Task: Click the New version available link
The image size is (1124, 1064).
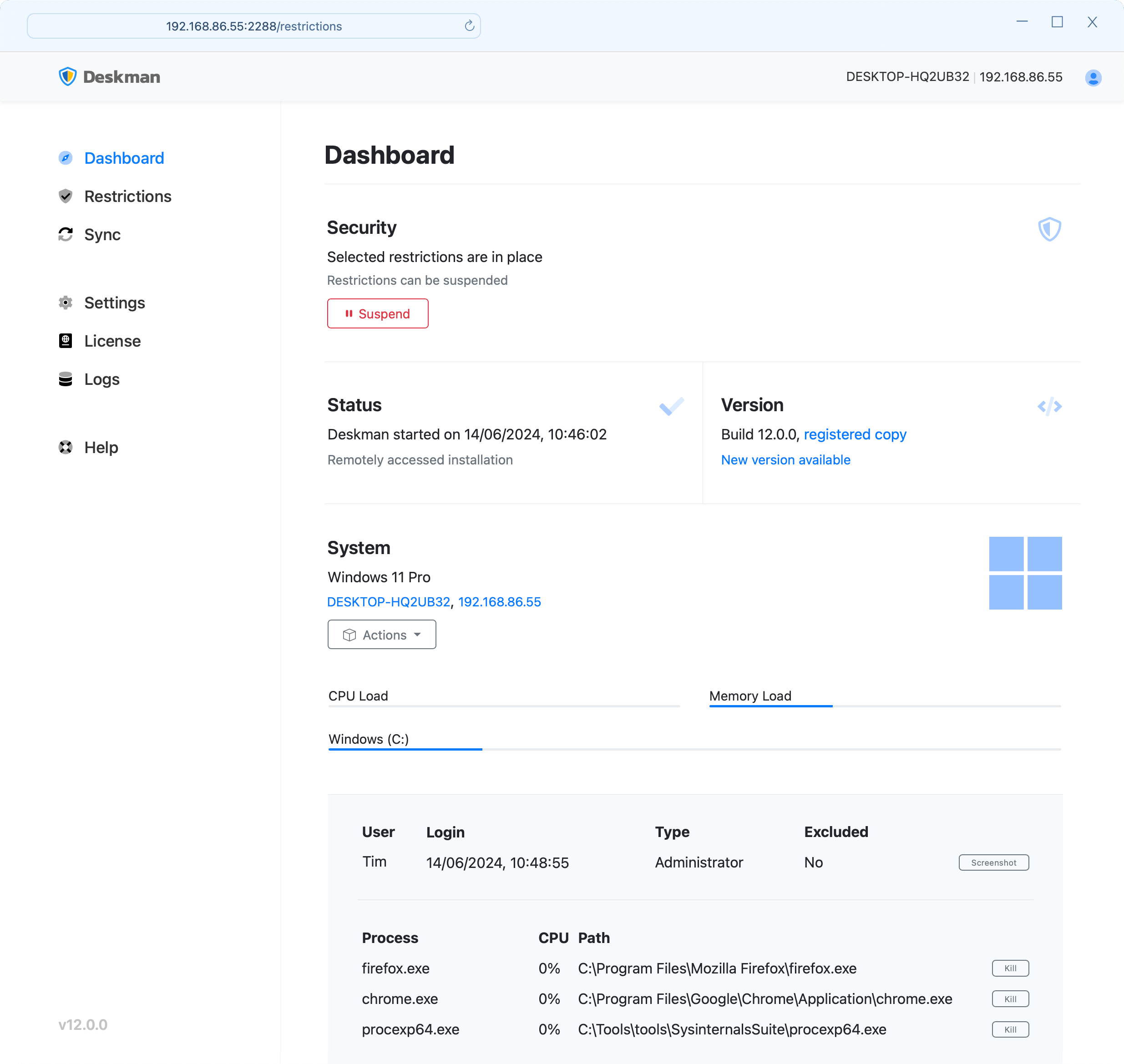Action: pyautogui.click(x=785, y=460)
